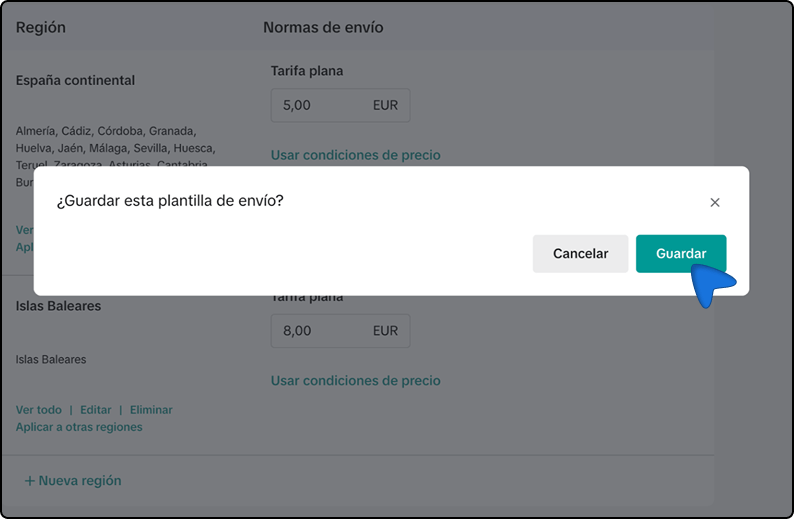Viewport: 794px width, 519px height.
Task: Open Ver todo for Islas Baleares
Action: click(38, 410)
